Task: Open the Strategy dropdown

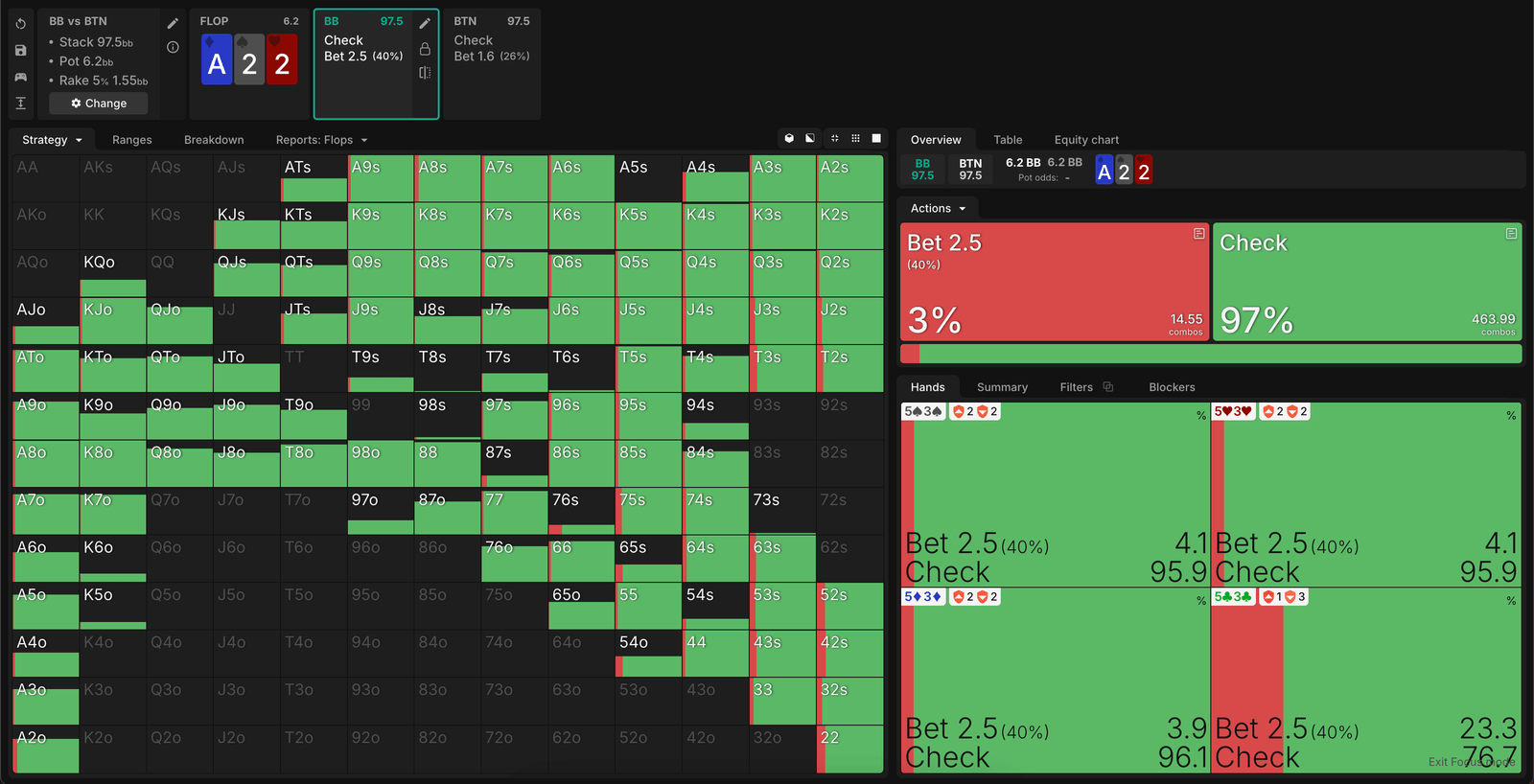Action: [x=52, y=140]
